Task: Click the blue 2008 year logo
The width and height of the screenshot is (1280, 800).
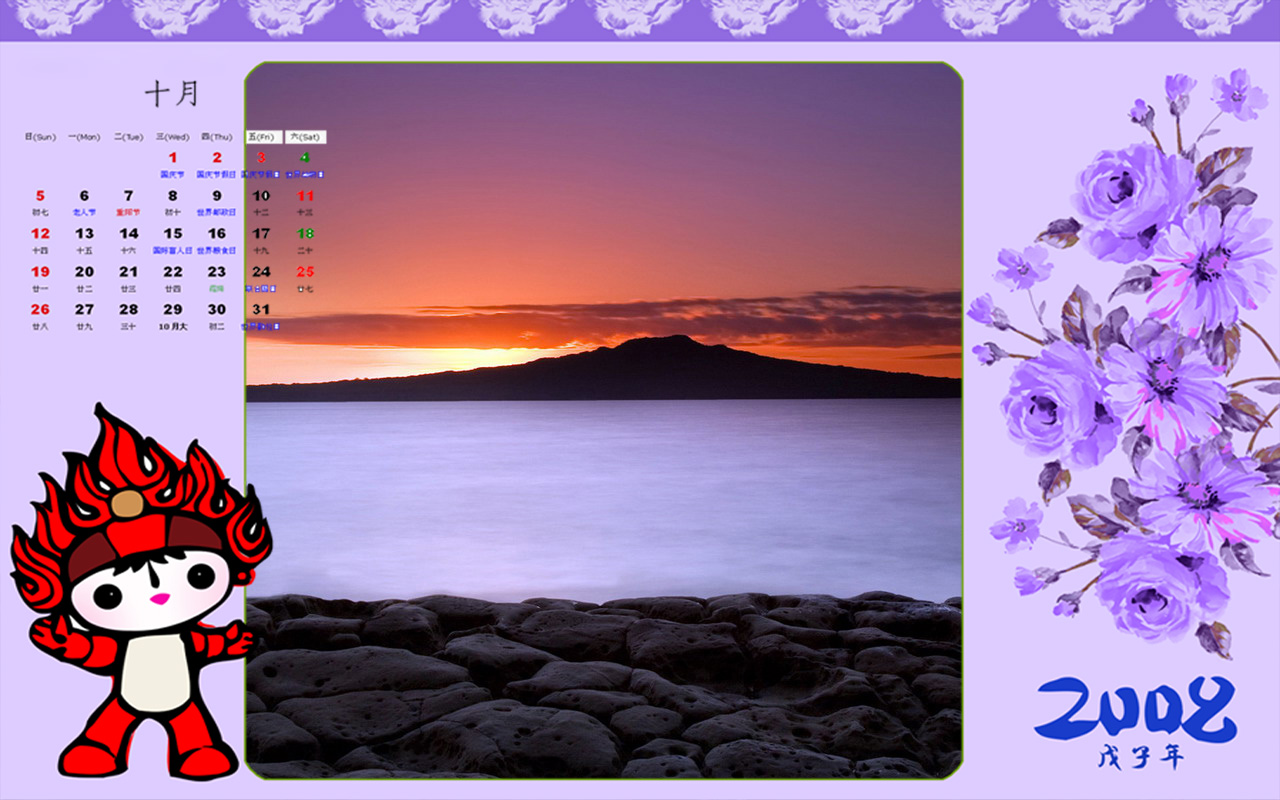Action: [x=1135, y=709]
